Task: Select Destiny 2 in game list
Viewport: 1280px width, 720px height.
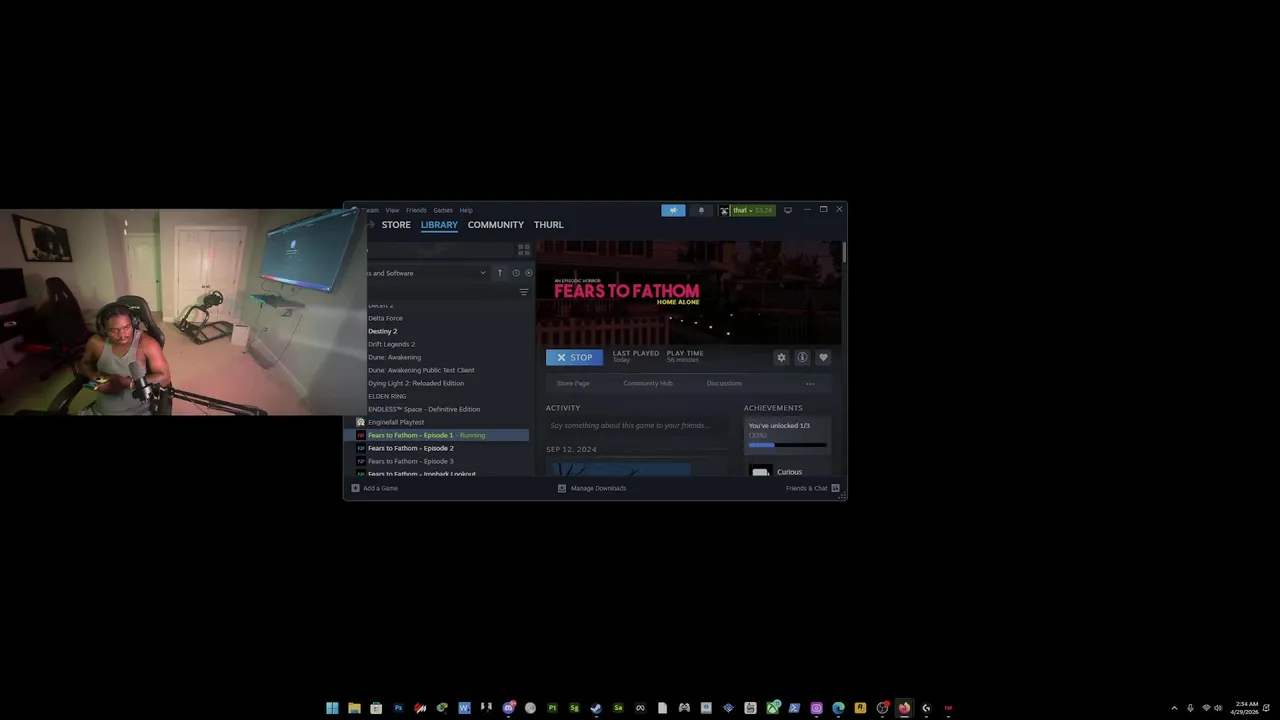Action: point(382,331)
